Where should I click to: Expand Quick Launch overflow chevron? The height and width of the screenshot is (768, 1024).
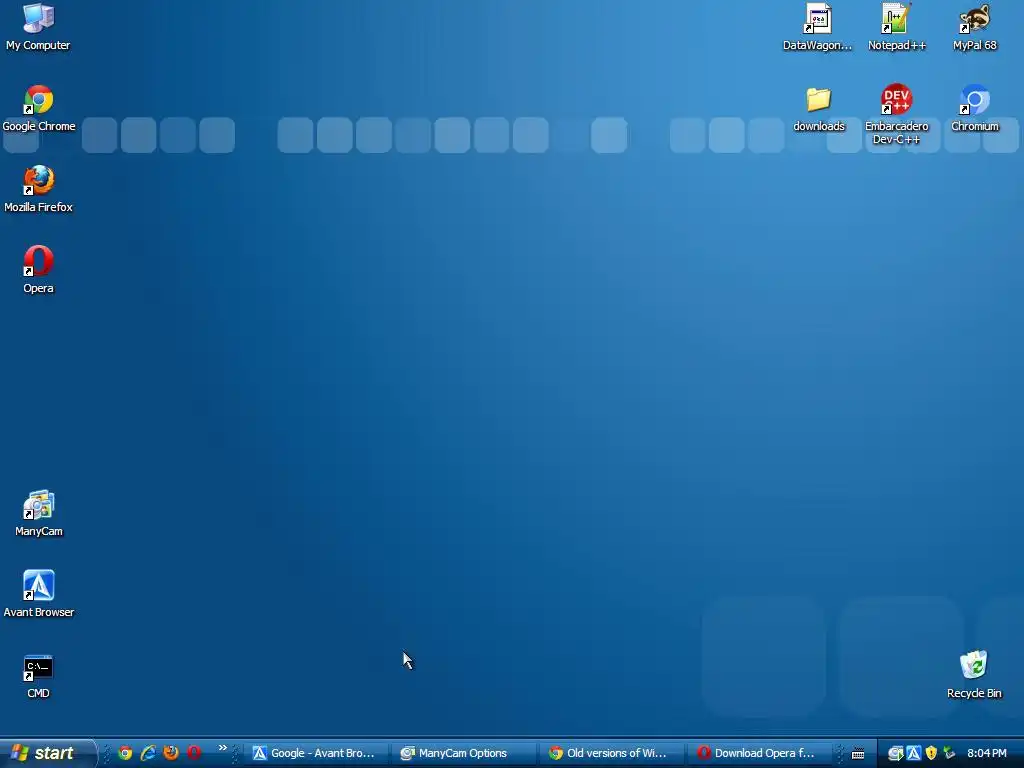click(223, 748)
